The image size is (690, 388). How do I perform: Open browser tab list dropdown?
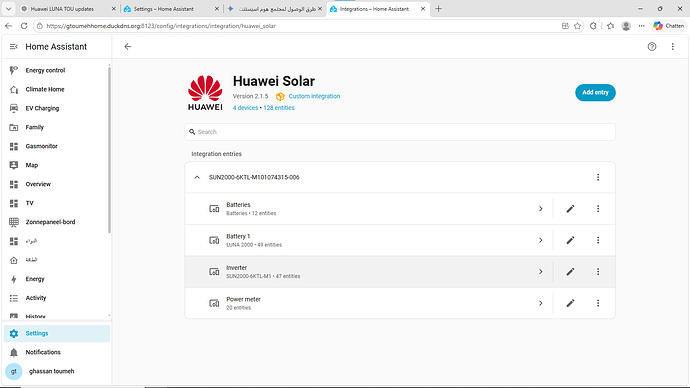[8, 9]
